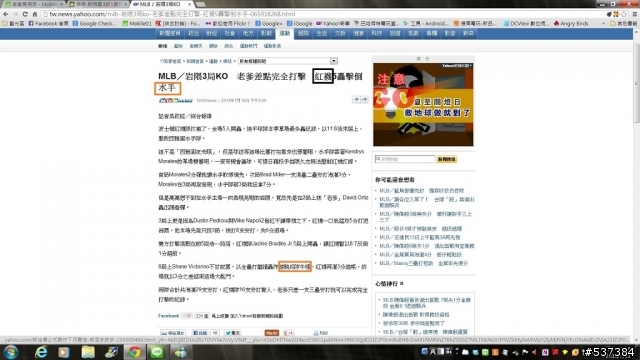Close the active MLB tab
The image size is (640, 360).
pyautogui.click(x=189, y=4)
